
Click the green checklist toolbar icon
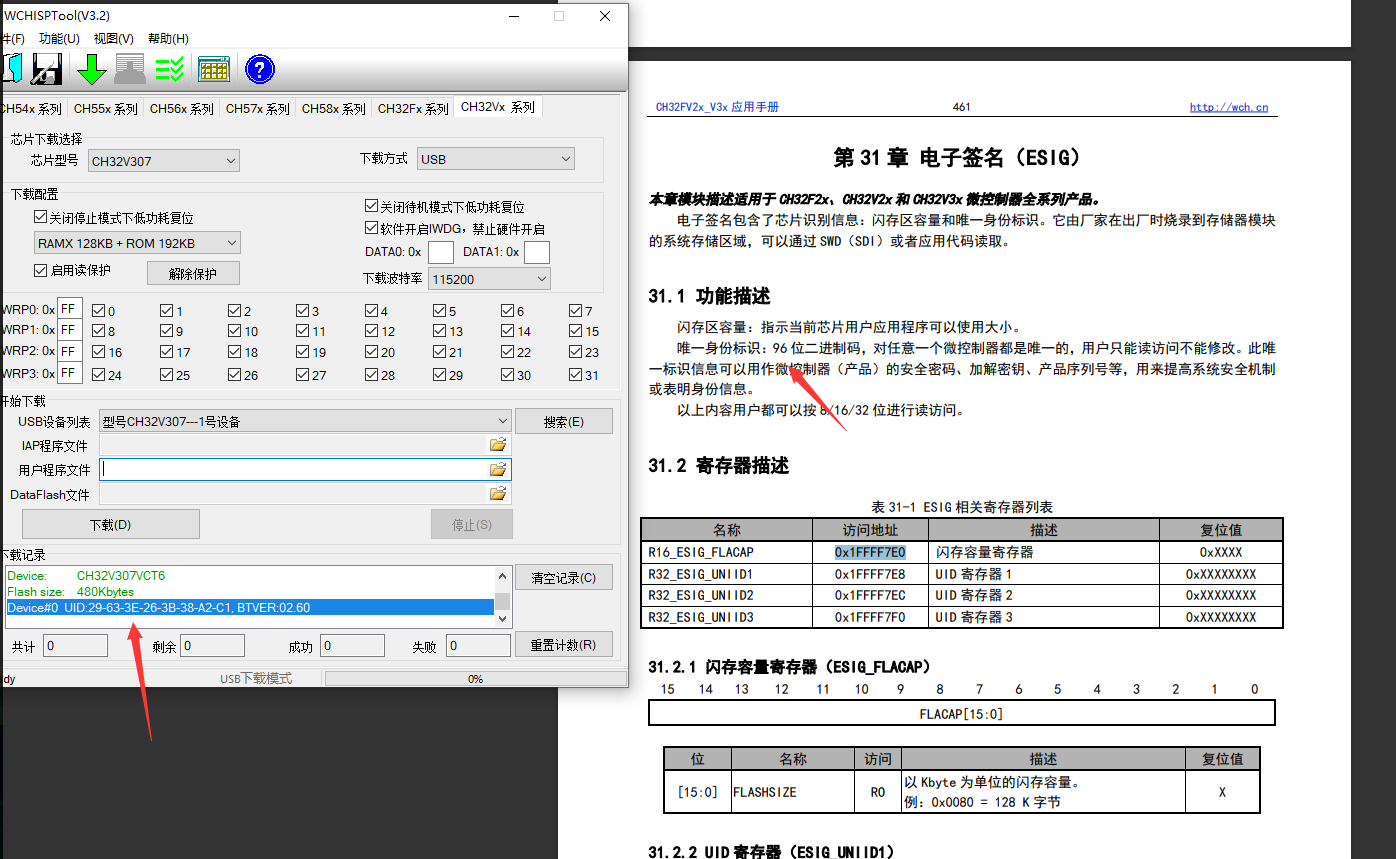tap(169, 69)
